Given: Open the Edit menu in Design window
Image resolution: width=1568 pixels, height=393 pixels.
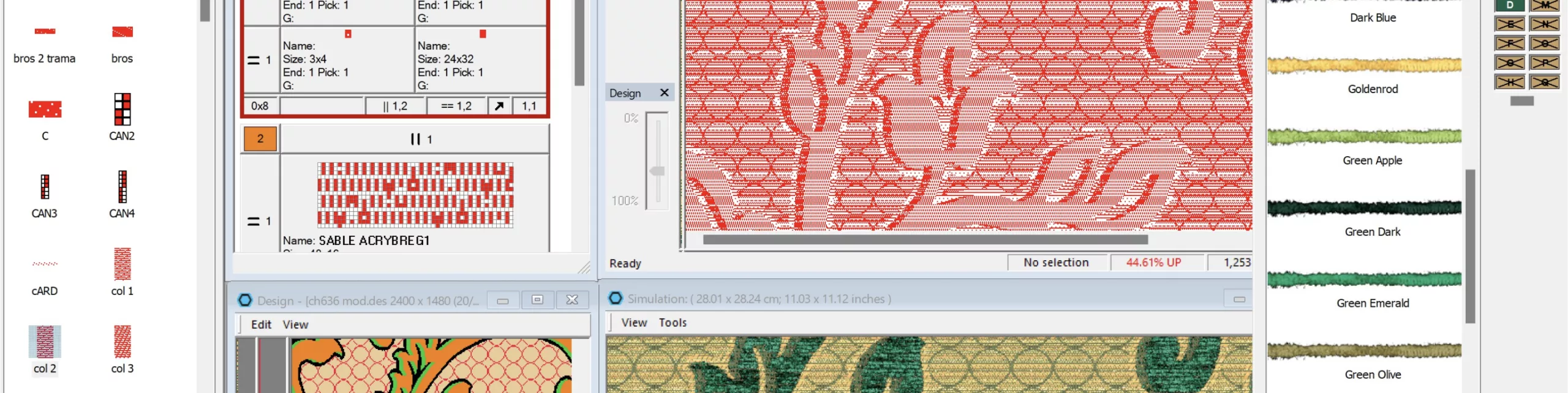Looking at the screenshot, I should [x=261, y=324].
